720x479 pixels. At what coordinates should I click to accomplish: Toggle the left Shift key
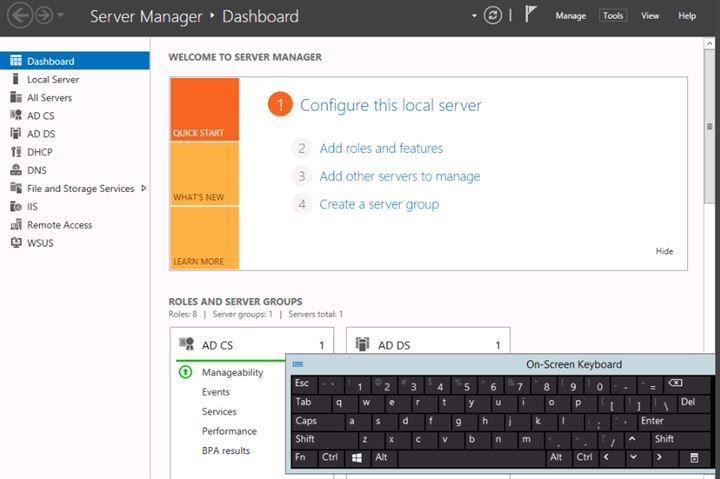pos(305,439)
